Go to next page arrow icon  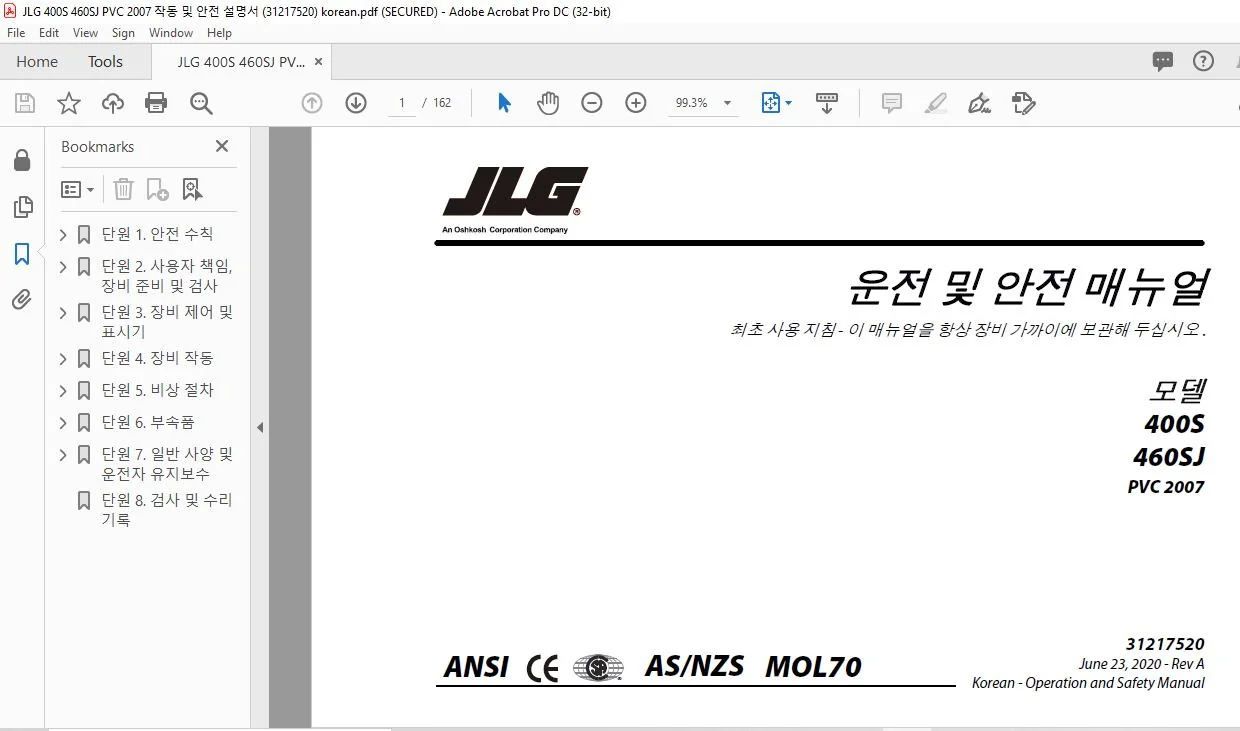pyautogui.click(x=356, y=103)
